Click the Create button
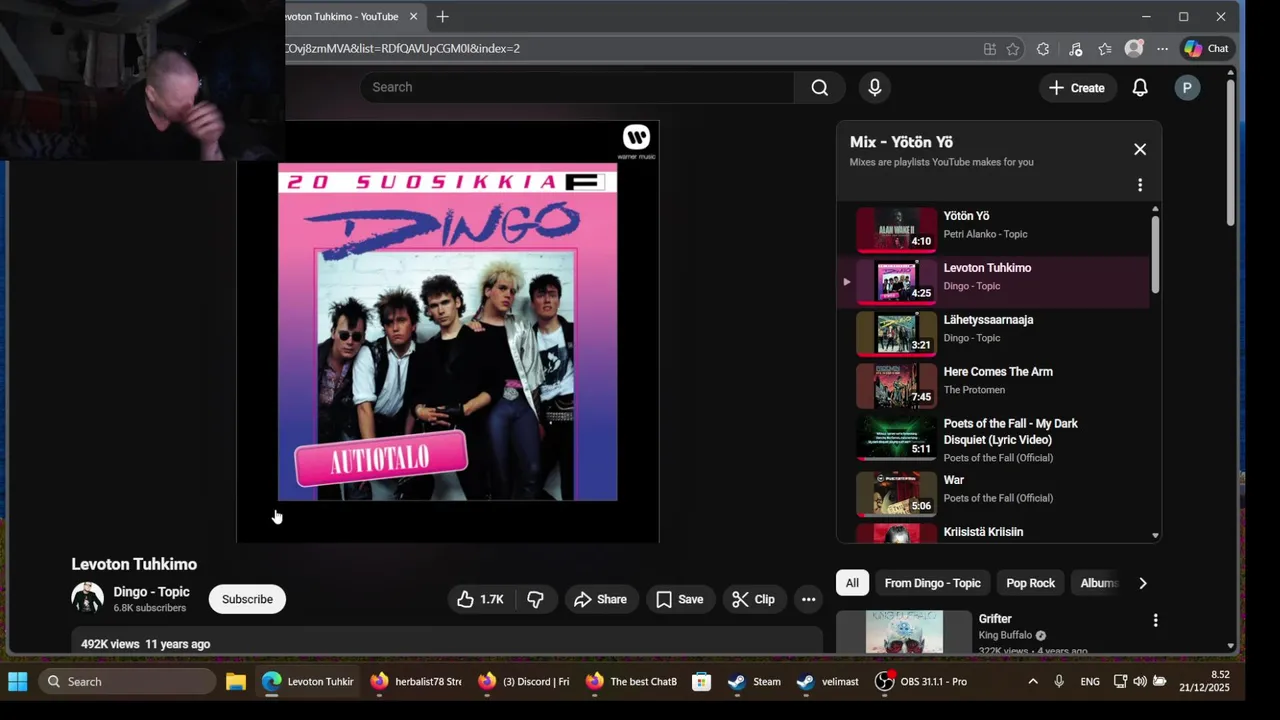Viewport: 1280px width, 720px height. click(x=1076, y=88)
